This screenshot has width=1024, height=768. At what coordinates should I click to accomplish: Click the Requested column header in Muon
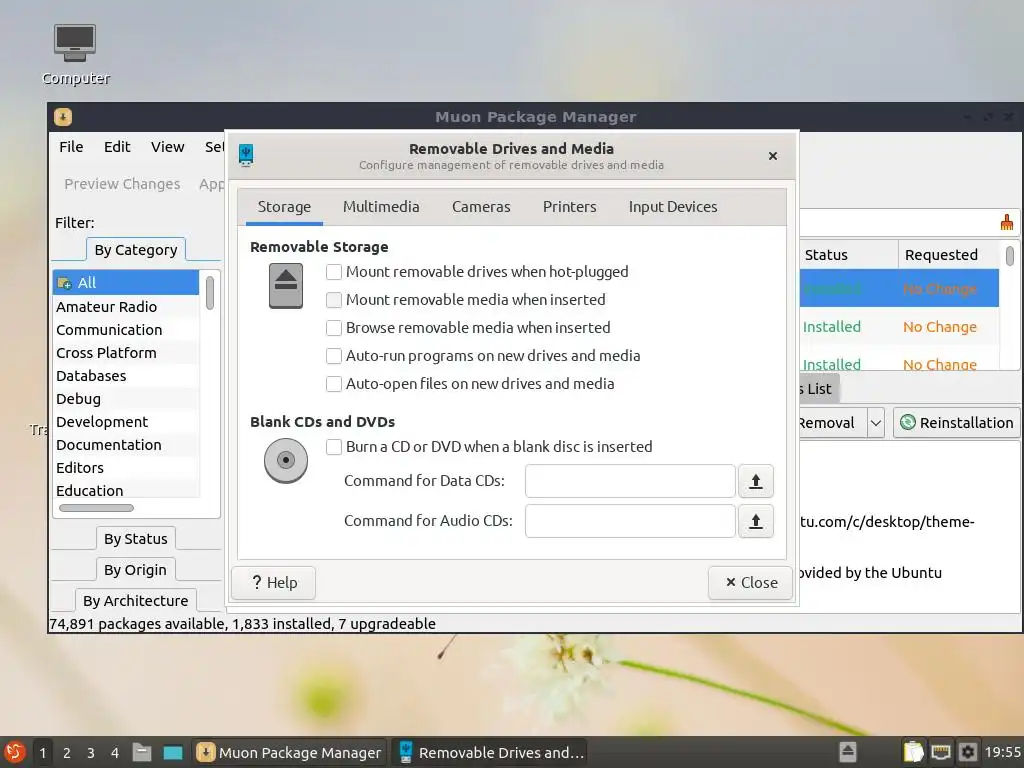pos(948,255)
